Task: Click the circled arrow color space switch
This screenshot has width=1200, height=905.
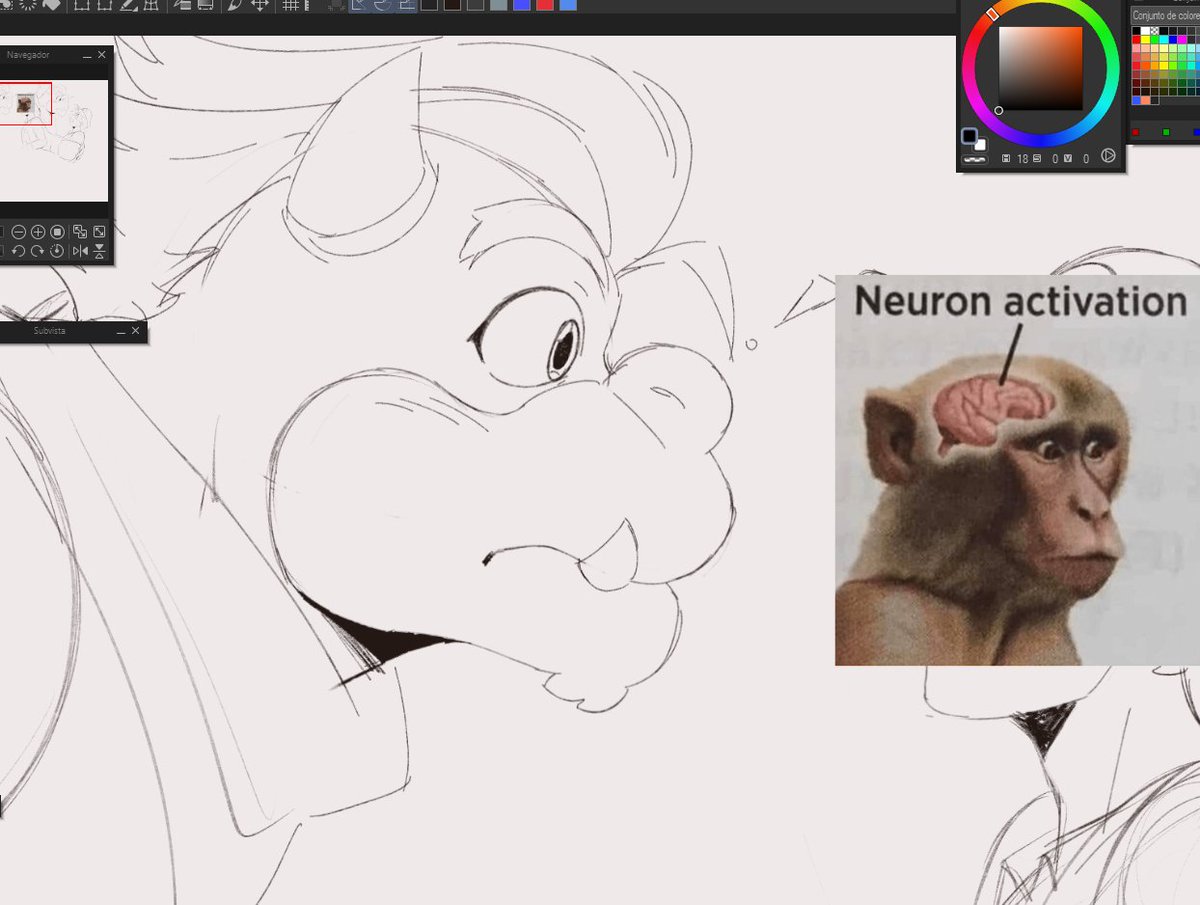Action: (x=1108, y=155)
